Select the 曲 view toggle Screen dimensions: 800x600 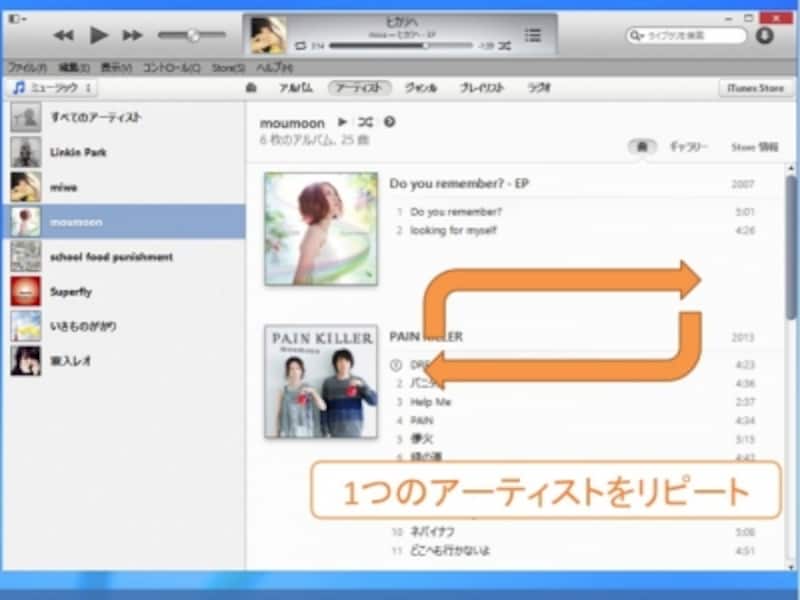642,147
